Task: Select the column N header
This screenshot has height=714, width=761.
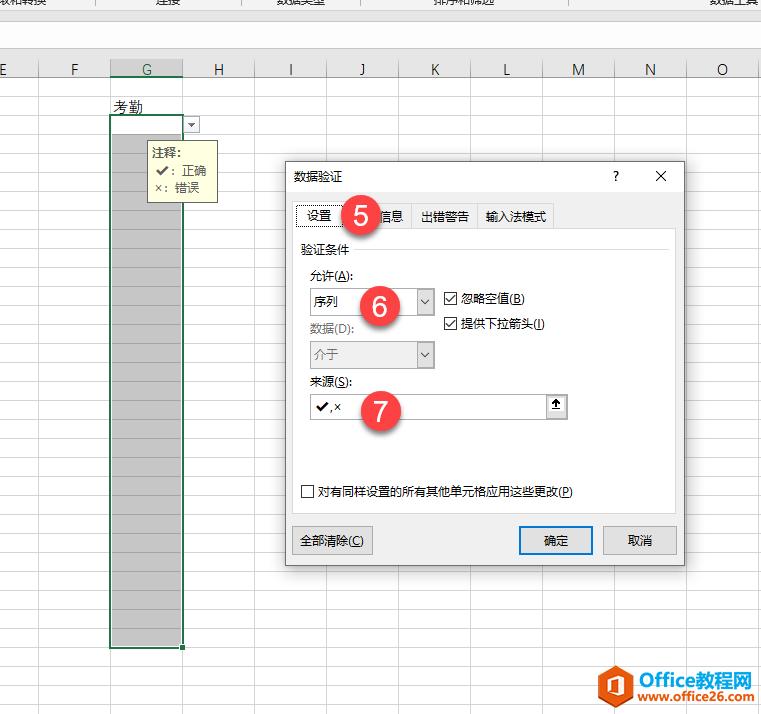Action: (650, 69)
